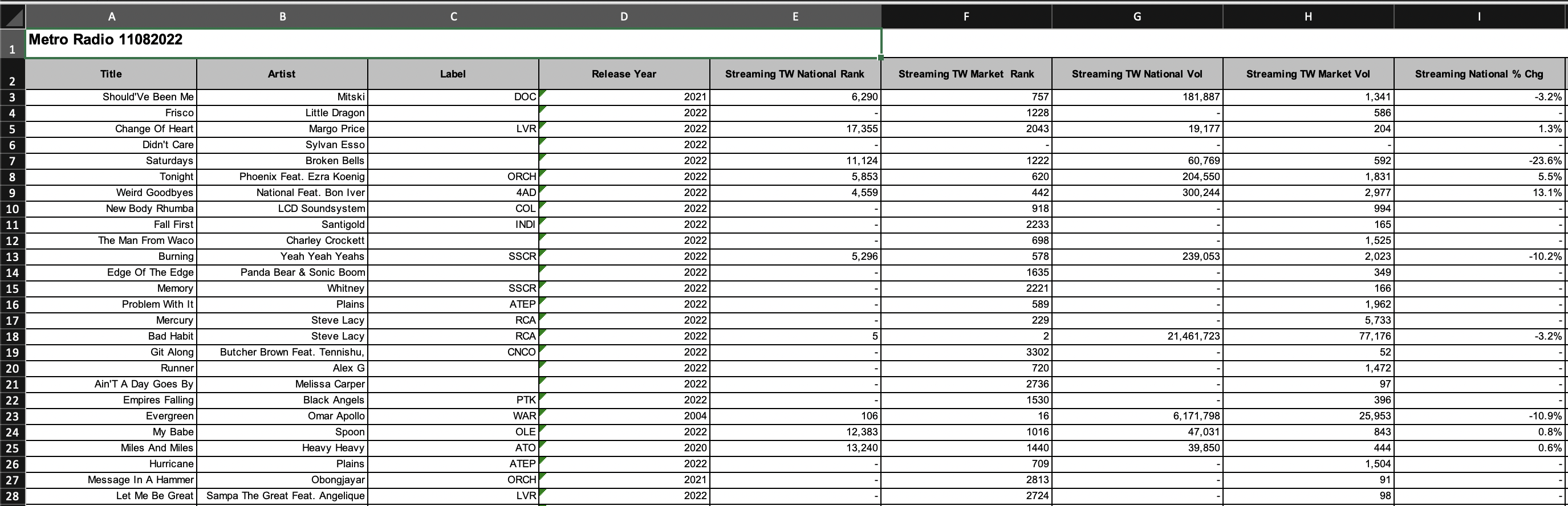Select column F header
Screen dimensions: 1568x506
click(966, 17)
